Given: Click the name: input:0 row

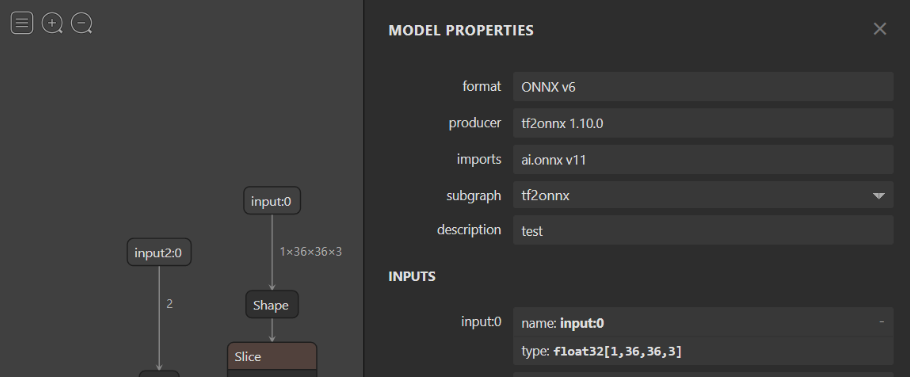Looking at the screenshot, I should pos(703,322).
